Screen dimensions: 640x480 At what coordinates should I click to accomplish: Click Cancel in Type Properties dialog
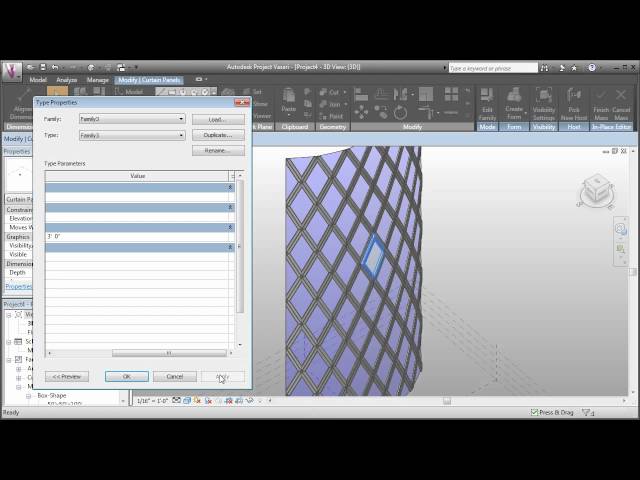(x=175, y=376)
